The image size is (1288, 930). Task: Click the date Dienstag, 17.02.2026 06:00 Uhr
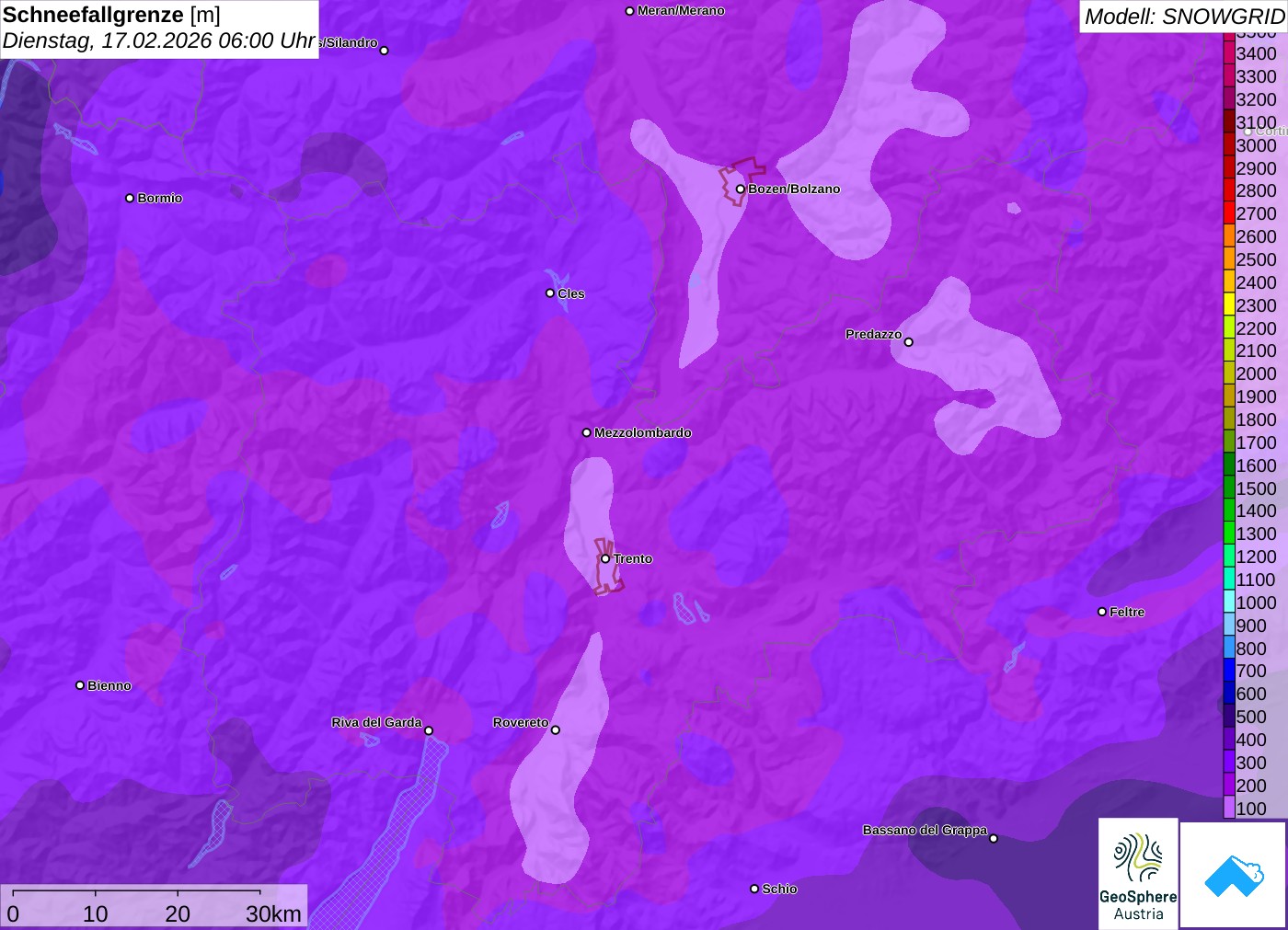(159, 41)
